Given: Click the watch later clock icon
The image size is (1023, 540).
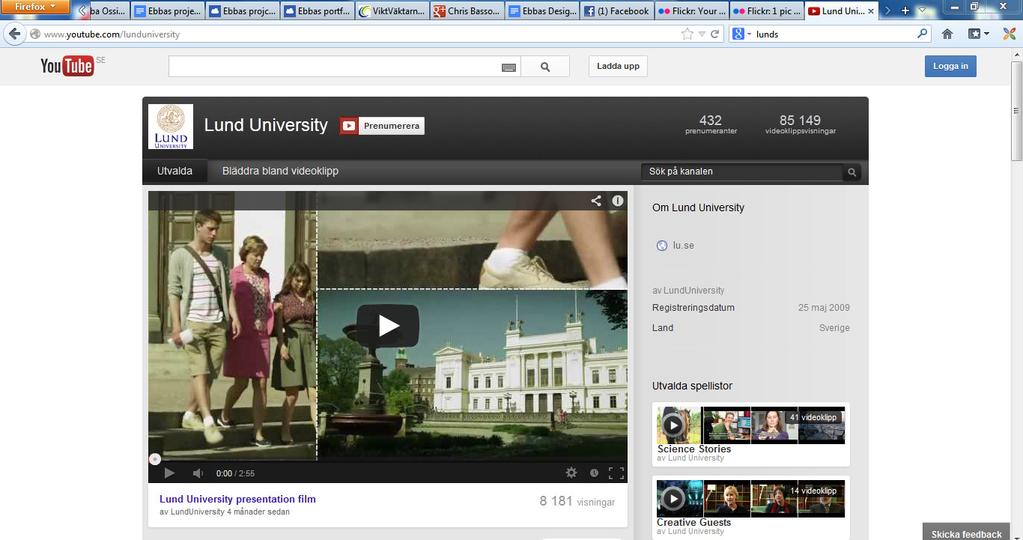Looking at the screenshot, I should point(594,473).
